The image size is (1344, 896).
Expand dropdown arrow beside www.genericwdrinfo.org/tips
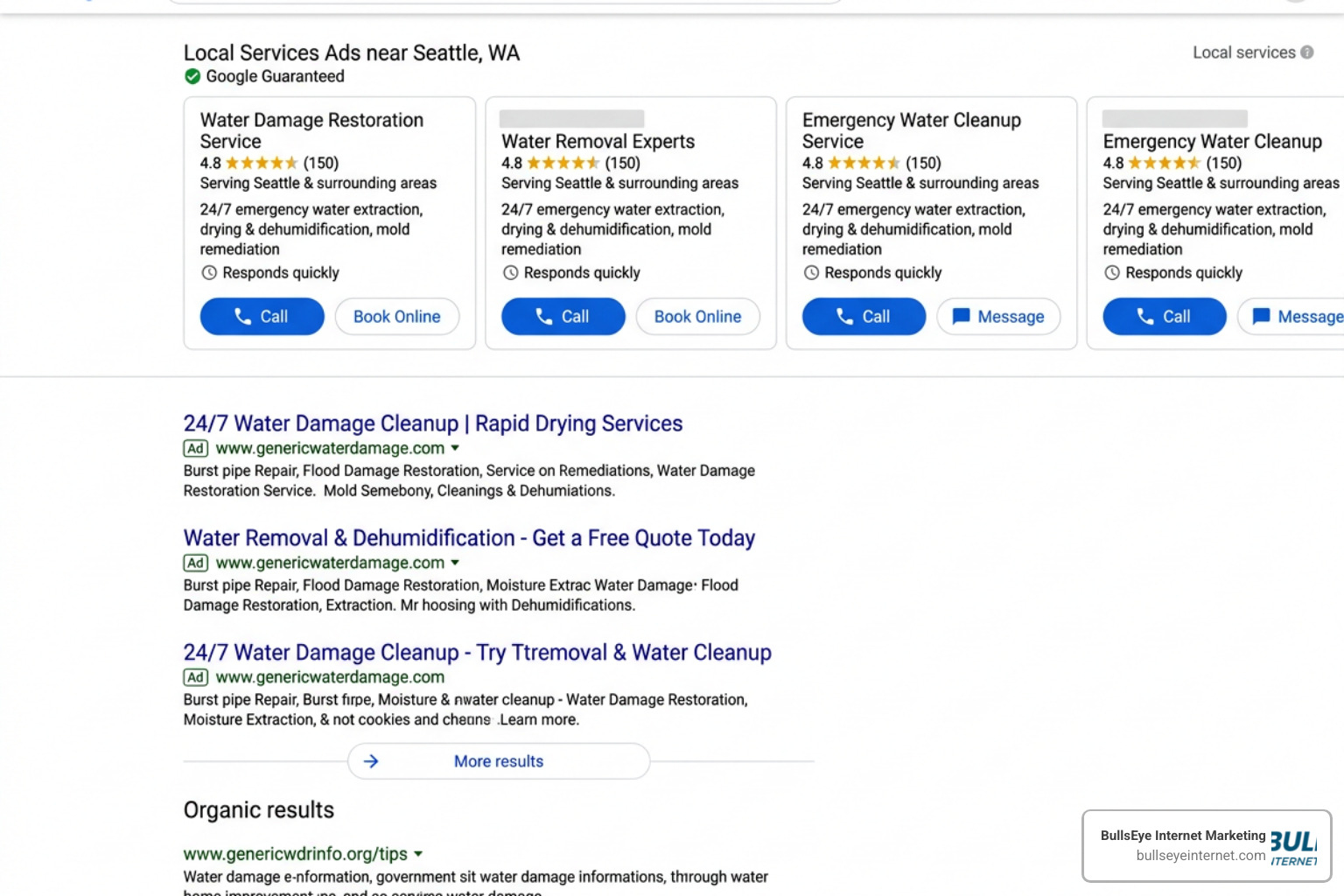click(x=418, y=854)
